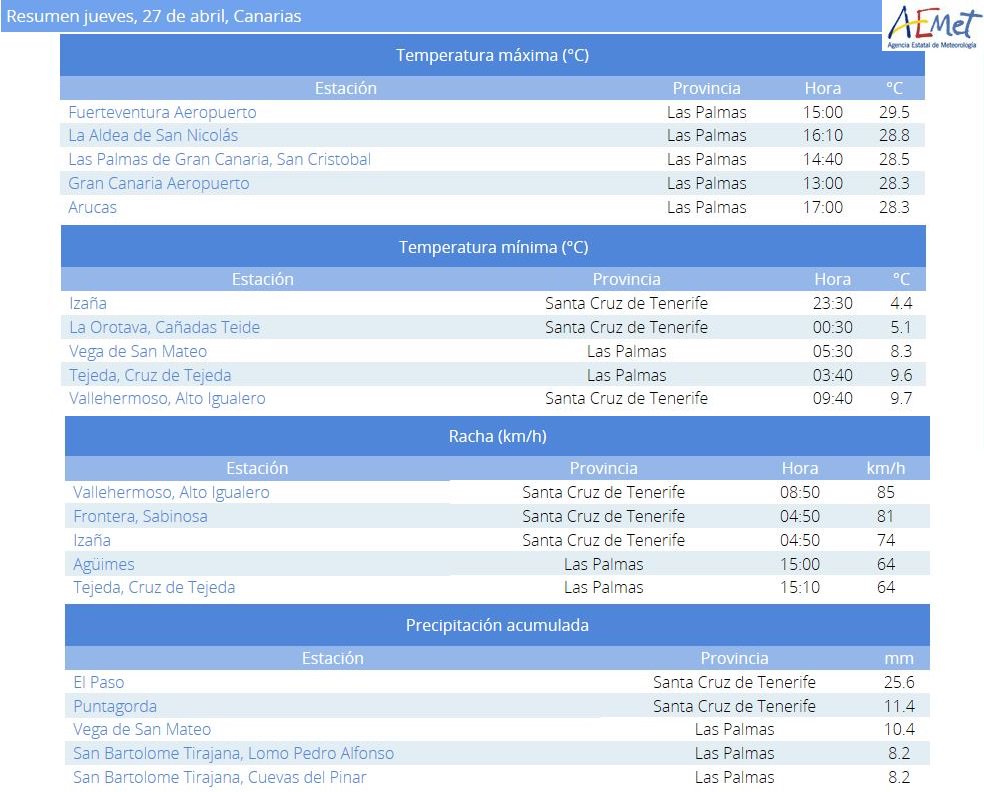Click the Precipitación acumulada header
Image resolution: width=984 pixels, height=792 pixels.
[497, 625]
